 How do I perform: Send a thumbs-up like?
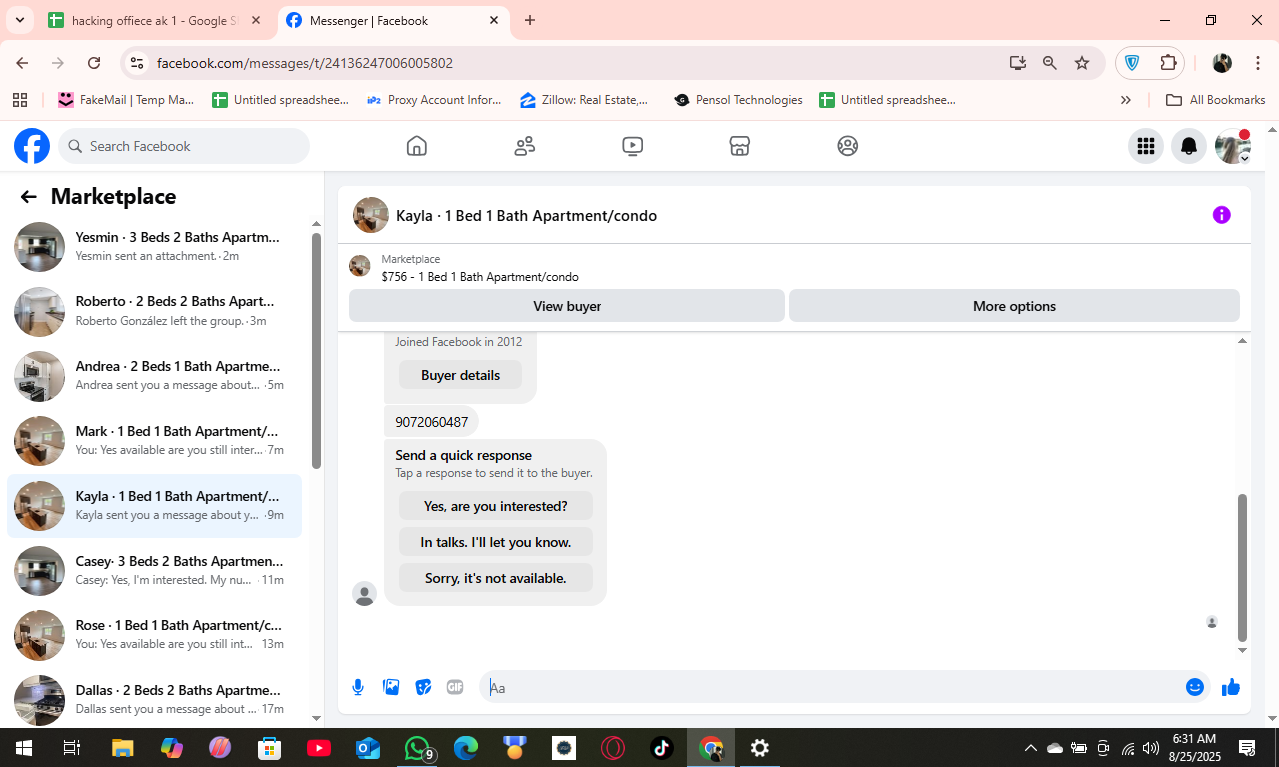(x=1231, y=687)
